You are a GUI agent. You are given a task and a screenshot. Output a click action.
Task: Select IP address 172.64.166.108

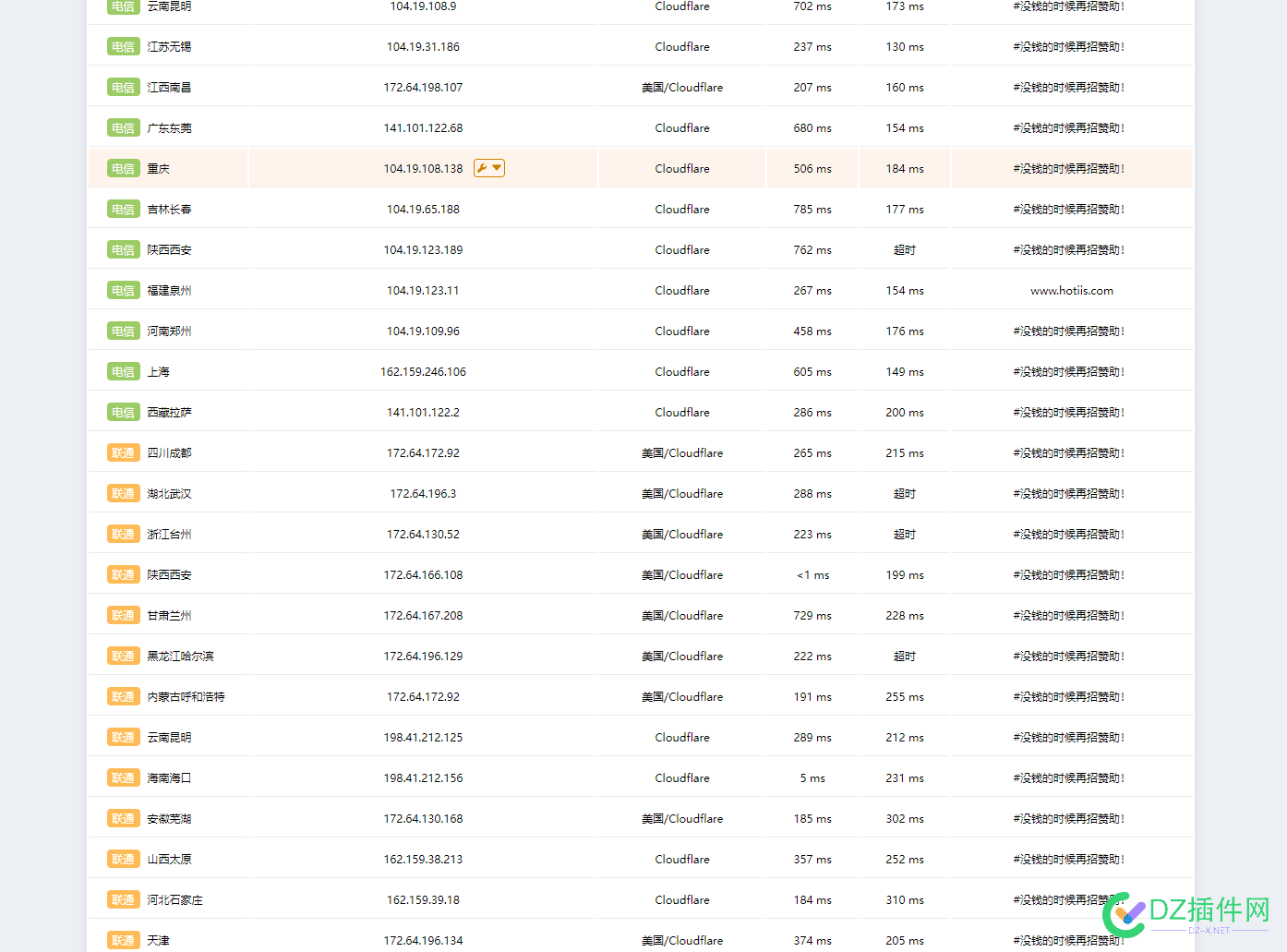coord(423,575)
